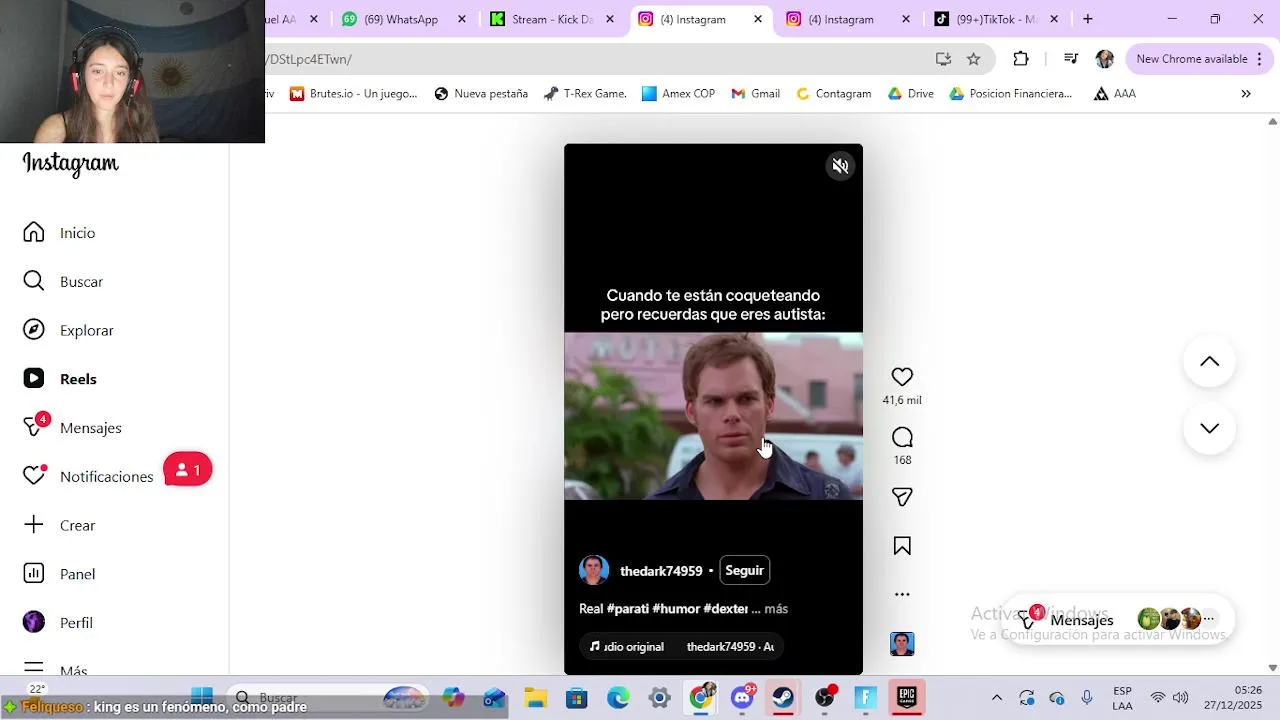Go to previous reel with up chevron

tap(1209, 362)
